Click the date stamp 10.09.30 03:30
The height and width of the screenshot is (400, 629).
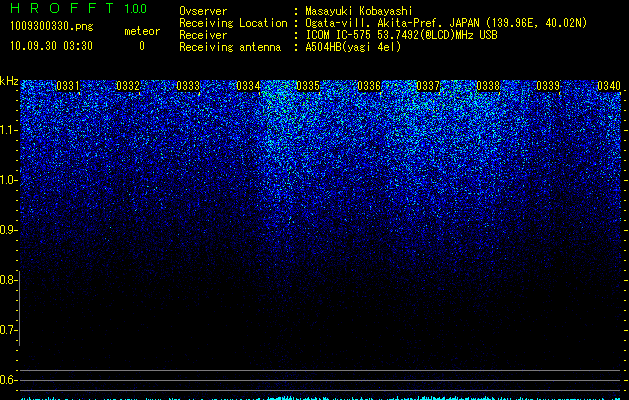(x=51, y=46)
